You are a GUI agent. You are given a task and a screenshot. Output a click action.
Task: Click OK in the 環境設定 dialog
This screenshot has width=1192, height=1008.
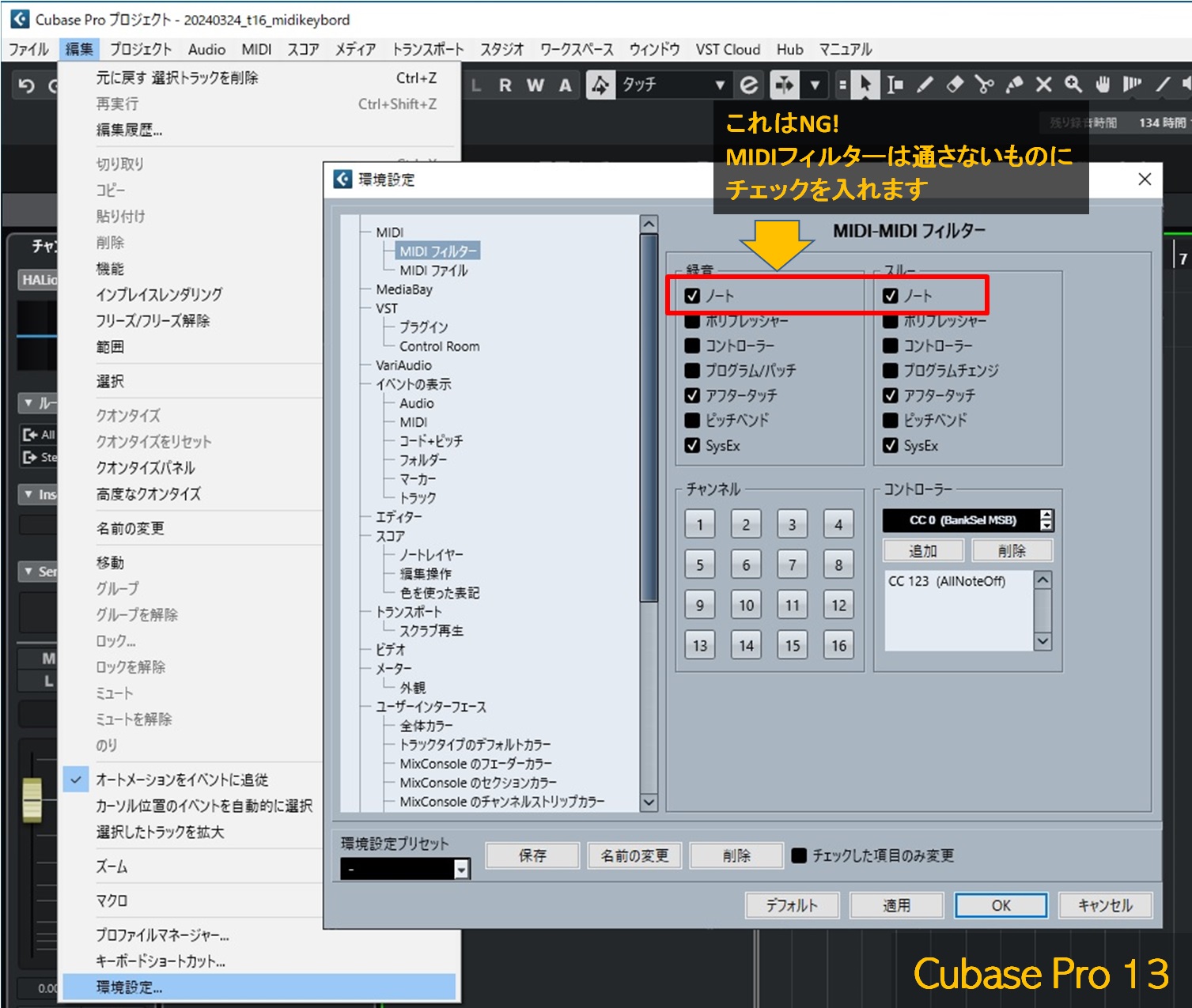pos(1001,905)
